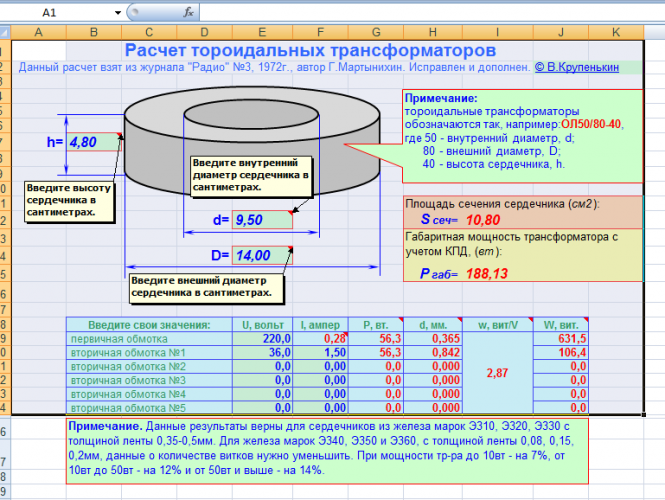Click primary winding turns value 631,5
665x500 pixels.
(x=561, y=338)
